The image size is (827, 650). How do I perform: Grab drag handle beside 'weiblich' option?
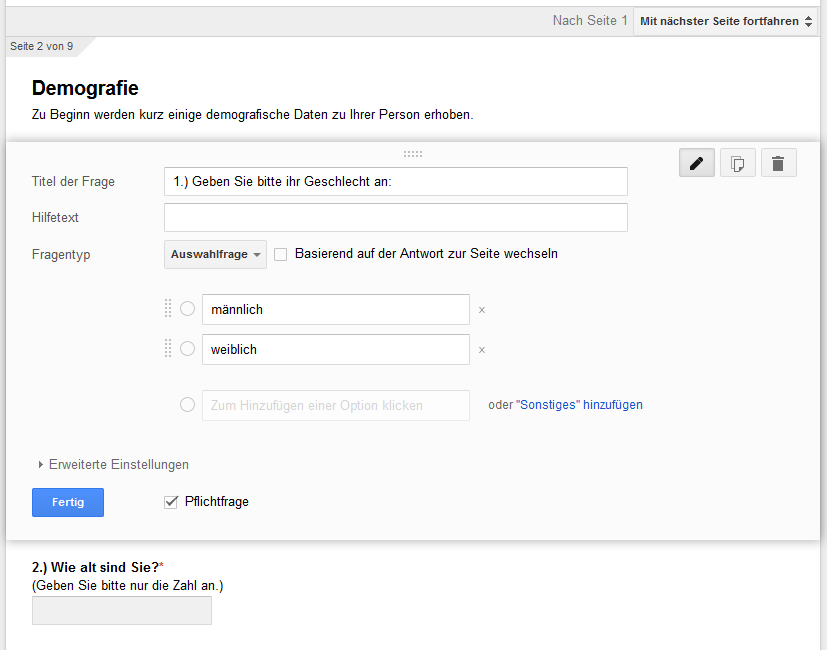[168, 349]
